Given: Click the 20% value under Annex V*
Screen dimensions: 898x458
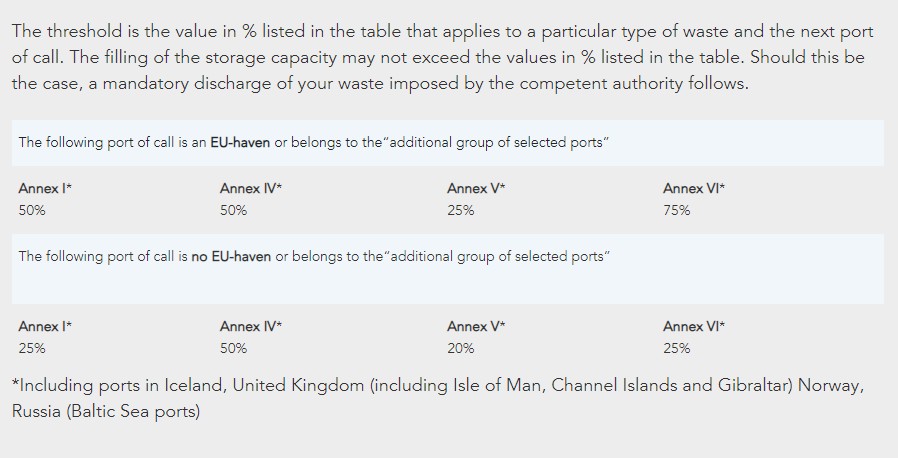Looking at the screenshot, I should click(x=460, y=349).
